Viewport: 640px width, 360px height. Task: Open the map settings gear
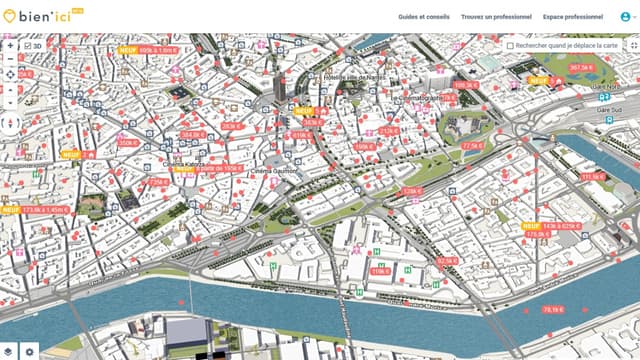[x=29, y=351]
